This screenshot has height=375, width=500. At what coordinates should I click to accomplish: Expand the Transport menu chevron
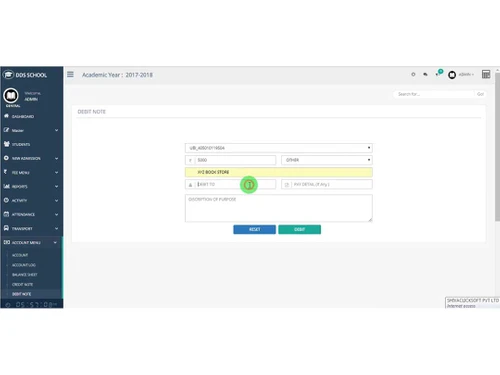[56, 228]
